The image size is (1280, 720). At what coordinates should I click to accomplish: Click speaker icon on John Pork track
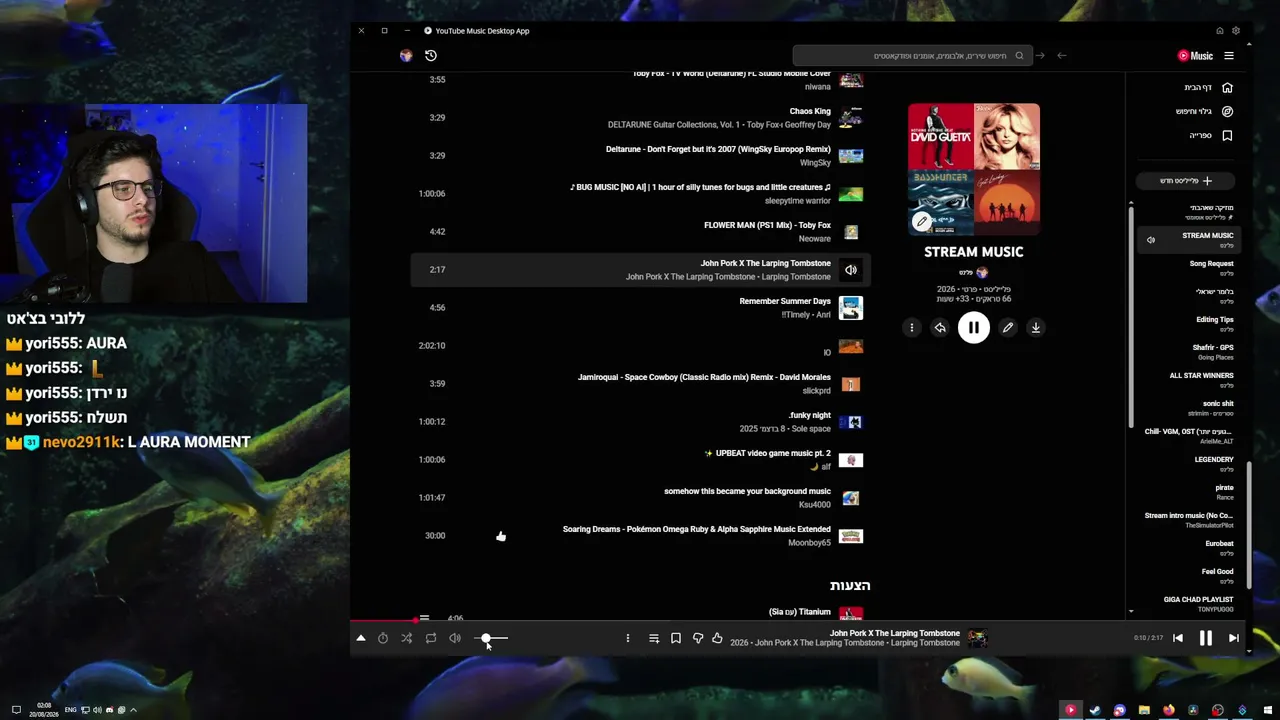click(851, 270)
